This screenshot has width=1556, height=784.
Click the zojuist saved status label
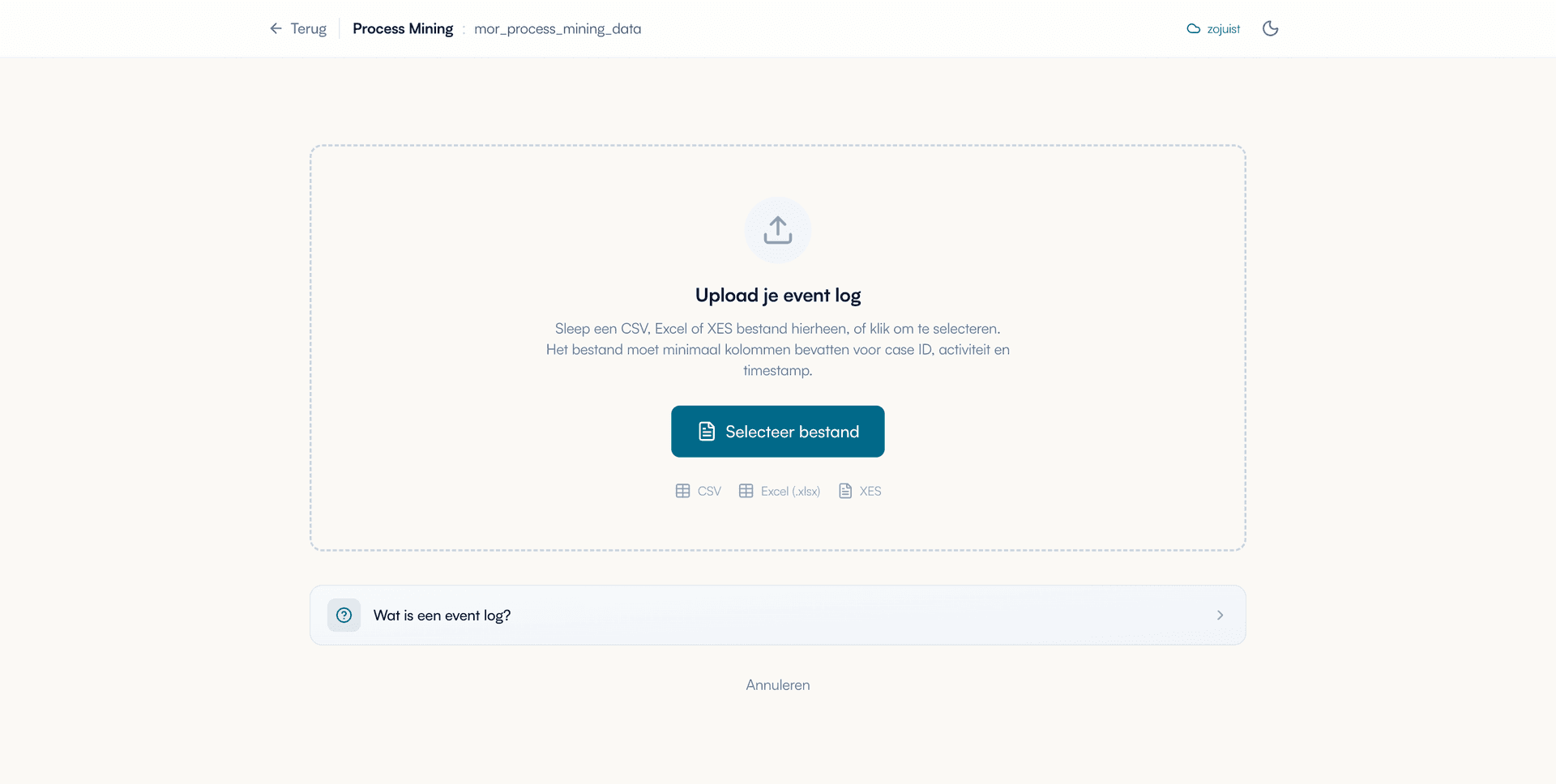click(1223, 29)
